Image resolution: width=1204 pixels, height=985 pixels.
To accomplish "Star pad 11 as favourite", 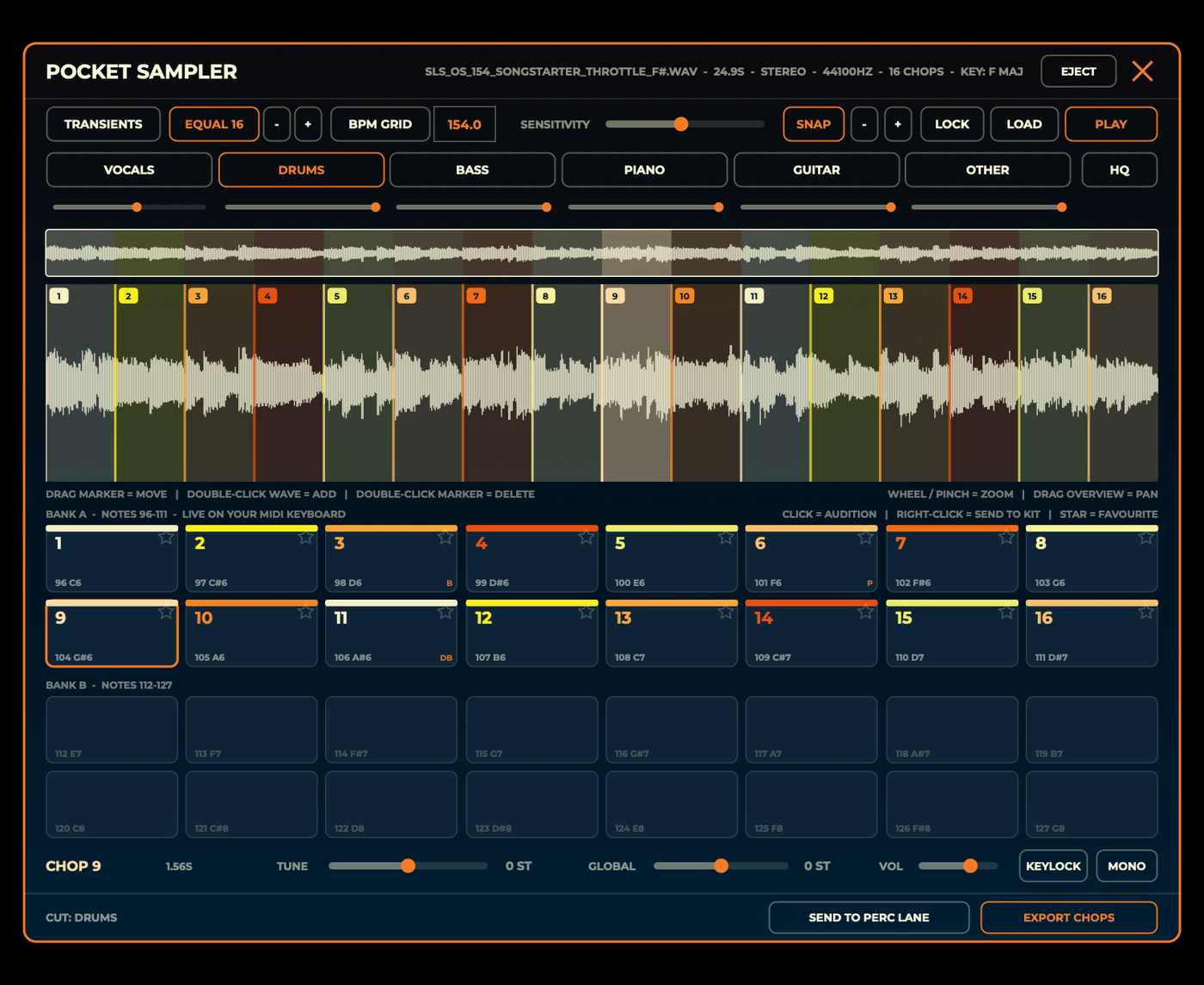I will coord(445,613).
